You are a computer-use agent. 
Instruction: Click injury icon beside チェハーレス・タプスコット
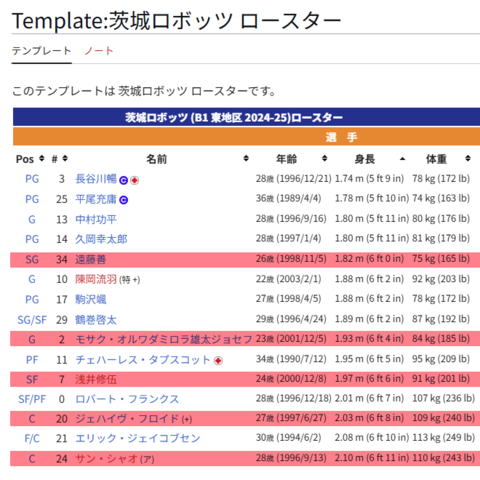click(x=218, y=361)
